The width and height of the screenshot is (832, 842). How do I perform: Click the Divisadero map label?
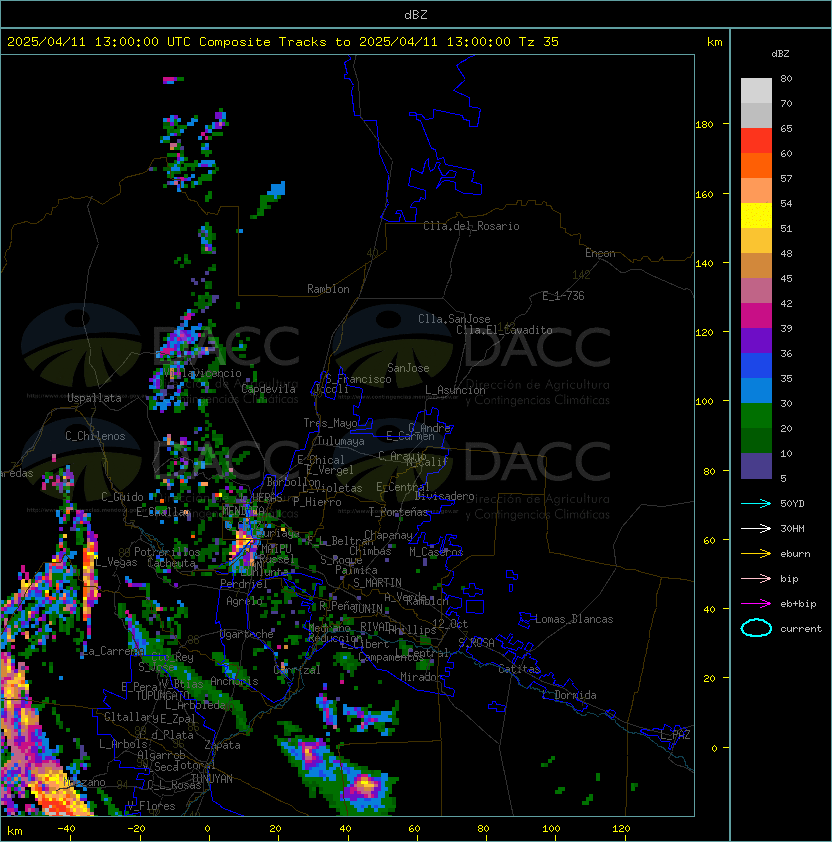(x=444, y=496)
